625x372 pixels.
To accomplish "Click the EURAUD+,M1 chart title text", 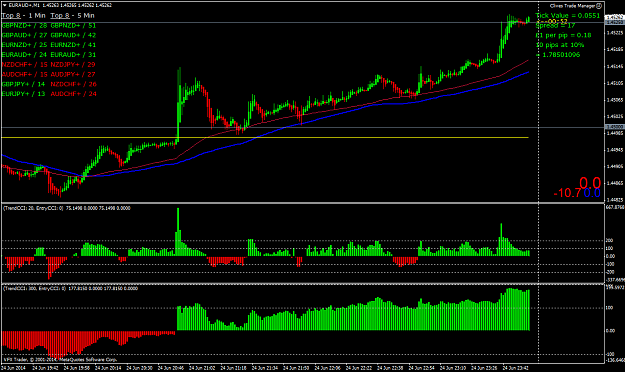I will pos(24,5).
